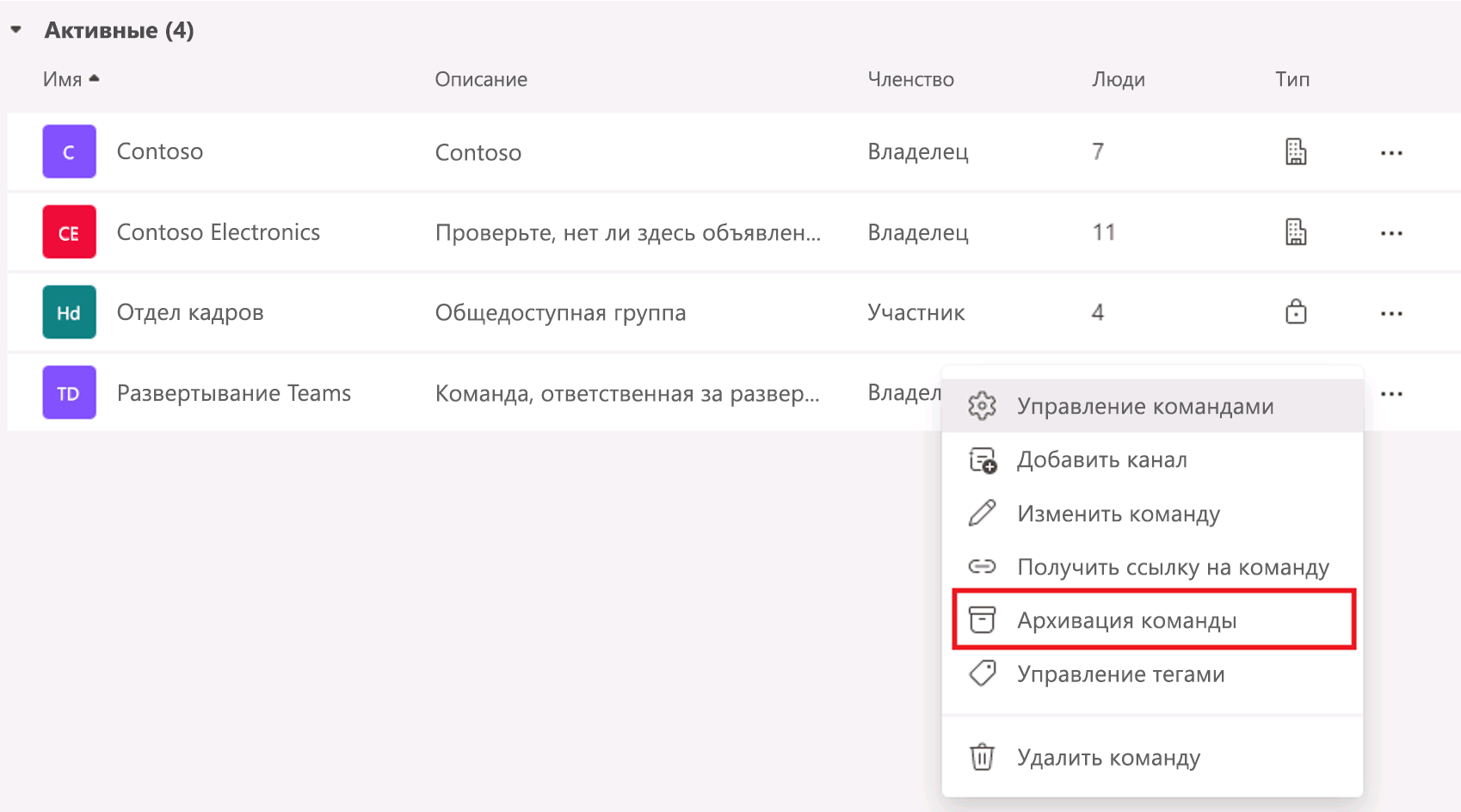
Task: Click people count 7
Action: point(1098,151)
